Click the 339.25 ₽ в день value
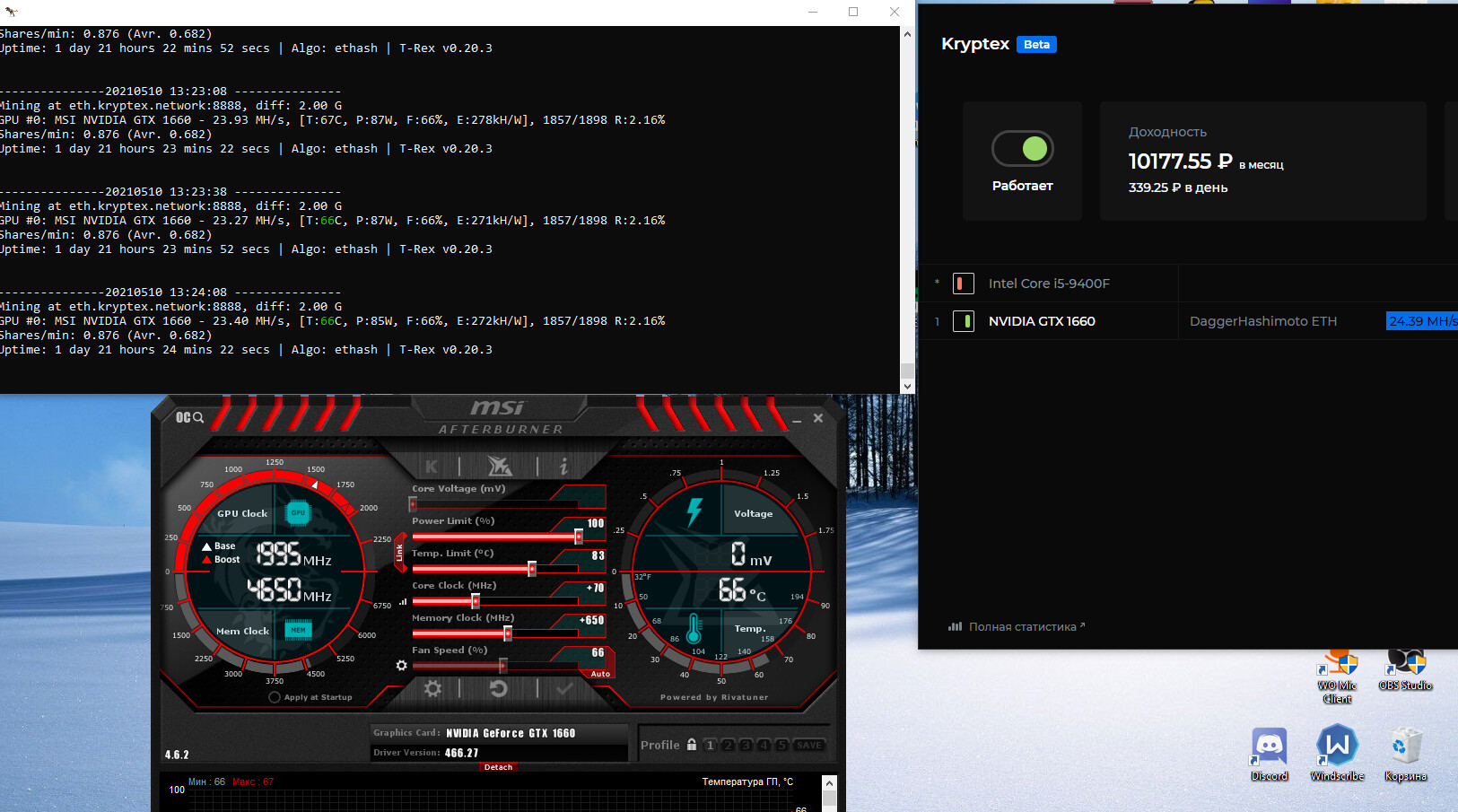Screen dimensions: 1458x812 [1177, 188]
